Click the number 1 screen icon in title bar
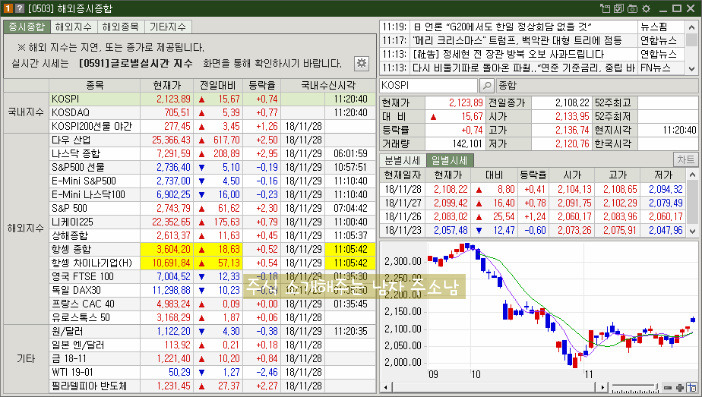This screenshot has width=702, height=397. pyautogui.click(x=8, y=9)
